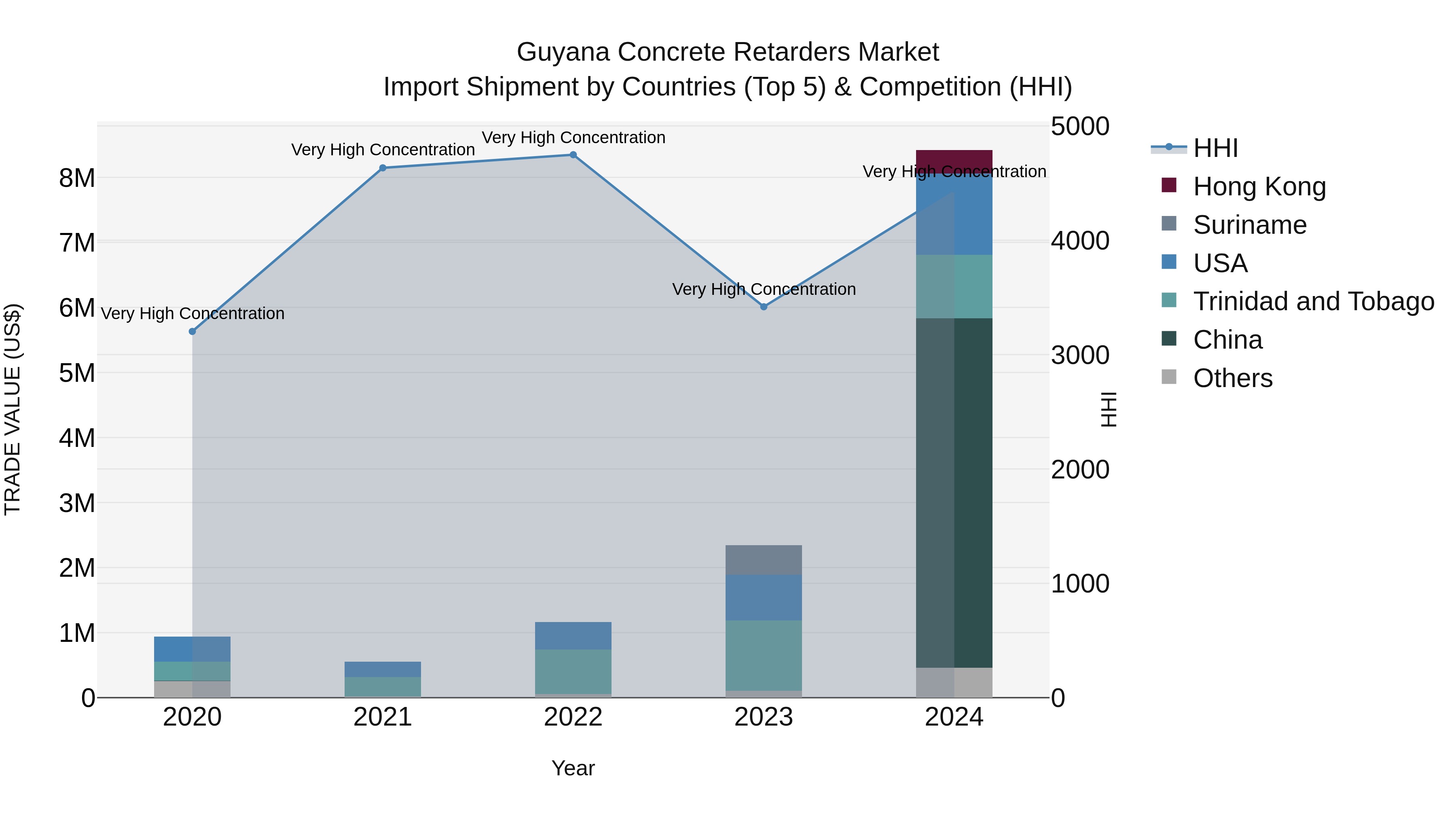Click the USA segment in 2023 bar

(764, 597)
